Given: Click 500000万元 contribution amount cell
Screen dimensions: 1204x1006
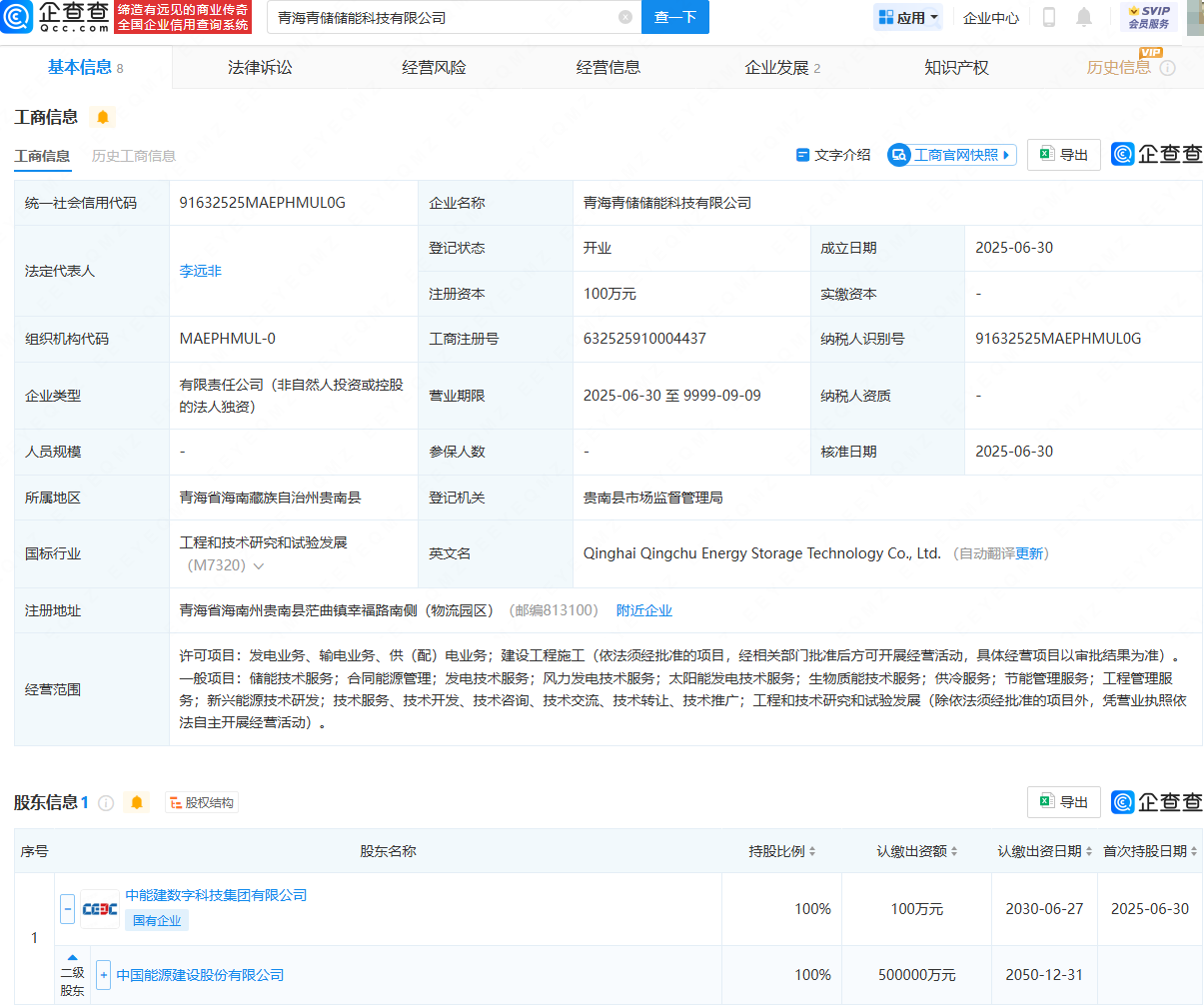Looking at the screenshot, I should pos(917,975).
